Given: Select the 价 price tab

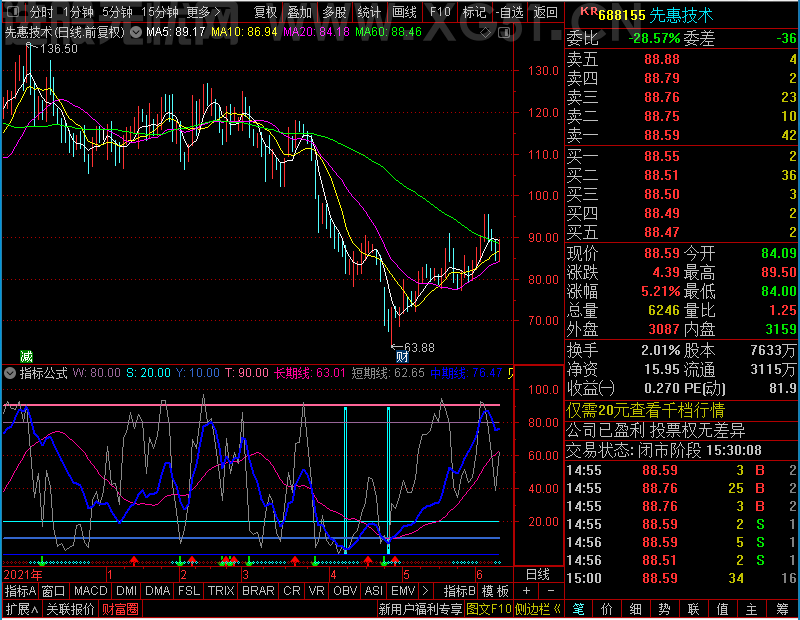Looking at the screenshot, I should tap(607, 609).
